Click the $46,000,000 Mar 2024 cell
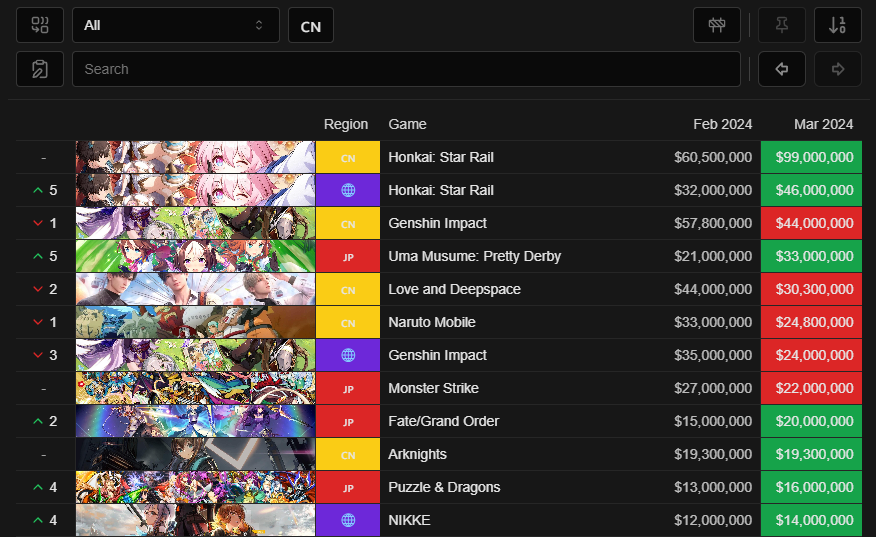 coord(811,190)
